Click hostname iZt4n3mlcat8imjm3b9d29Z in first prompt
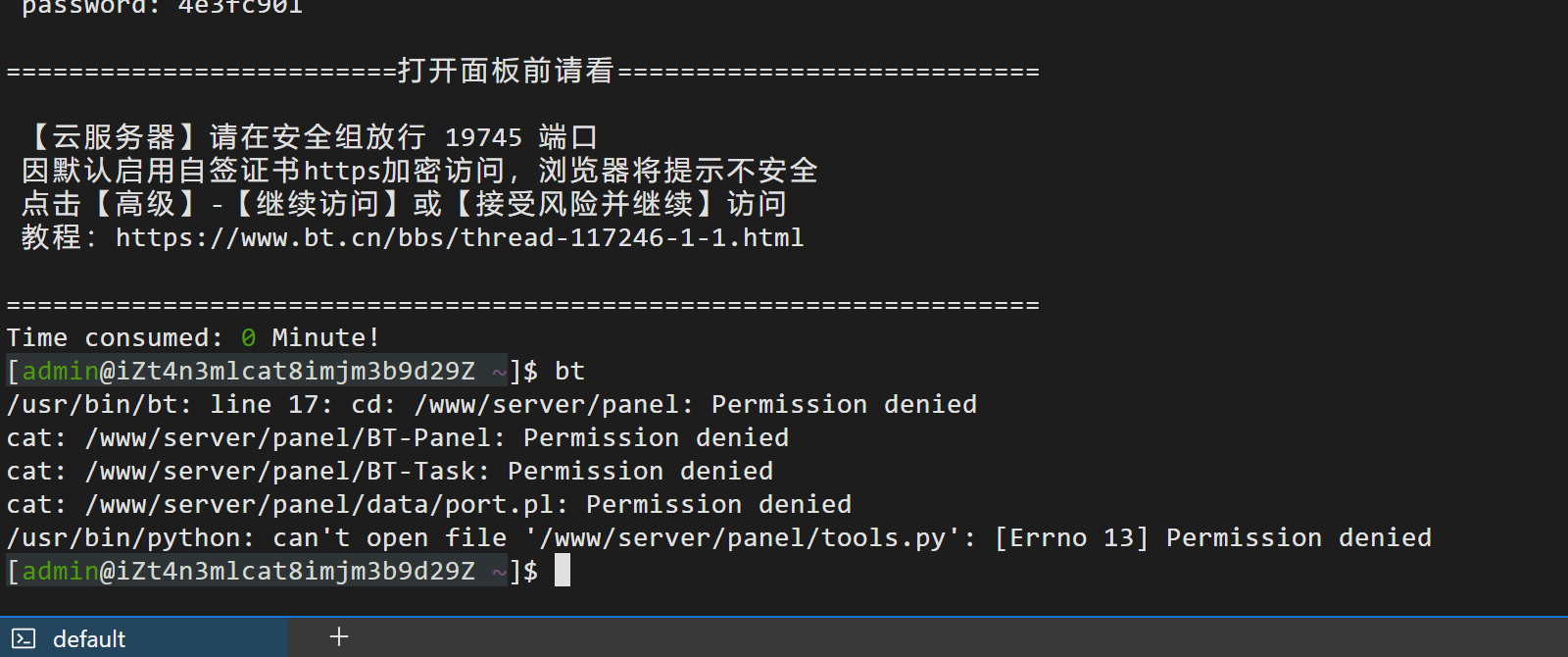Image resolution: width=1568 pixels, height=657 pixels. 295,371
